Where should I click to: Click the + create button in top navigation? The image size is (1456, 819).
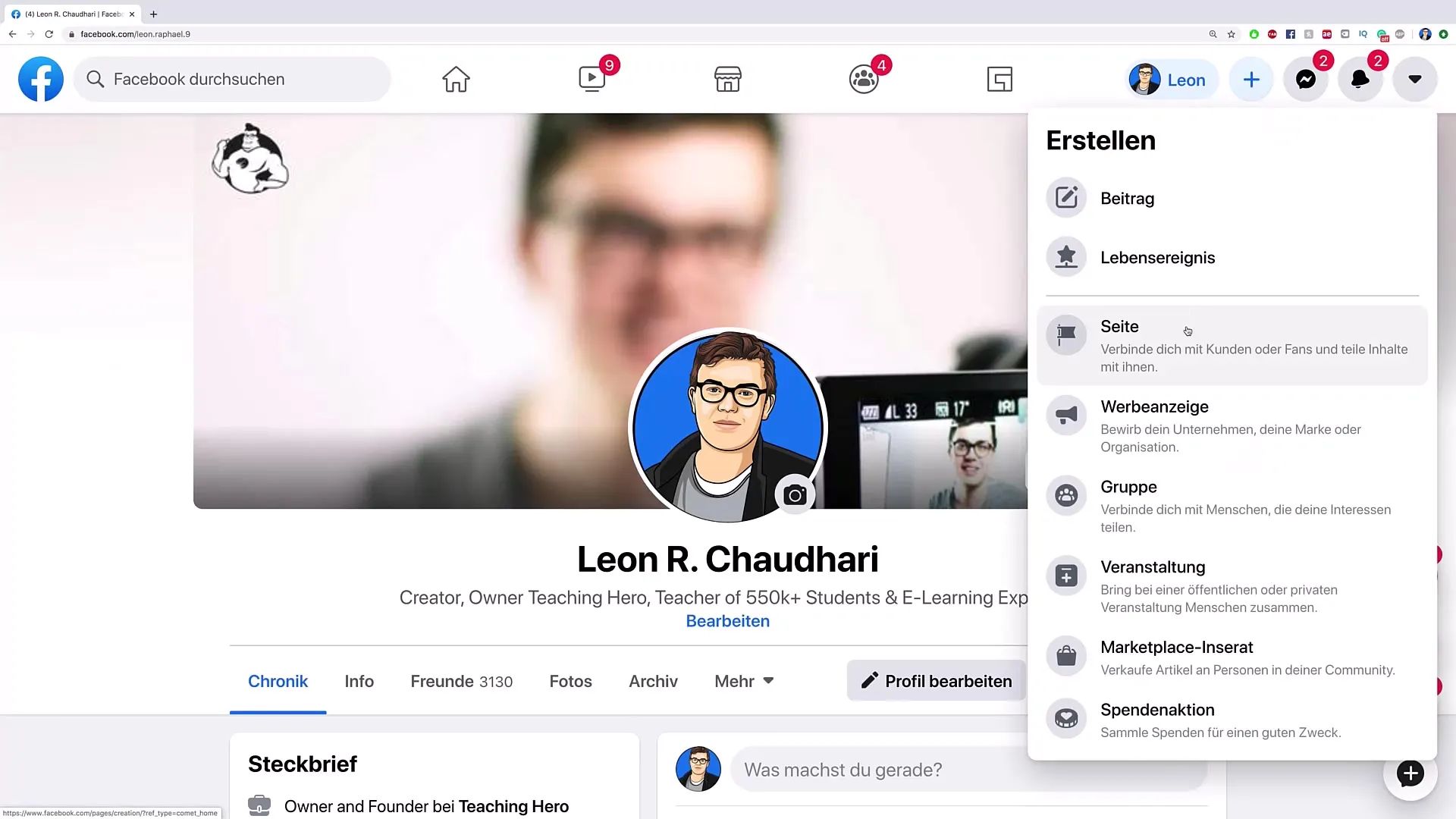click(1253, 79)
